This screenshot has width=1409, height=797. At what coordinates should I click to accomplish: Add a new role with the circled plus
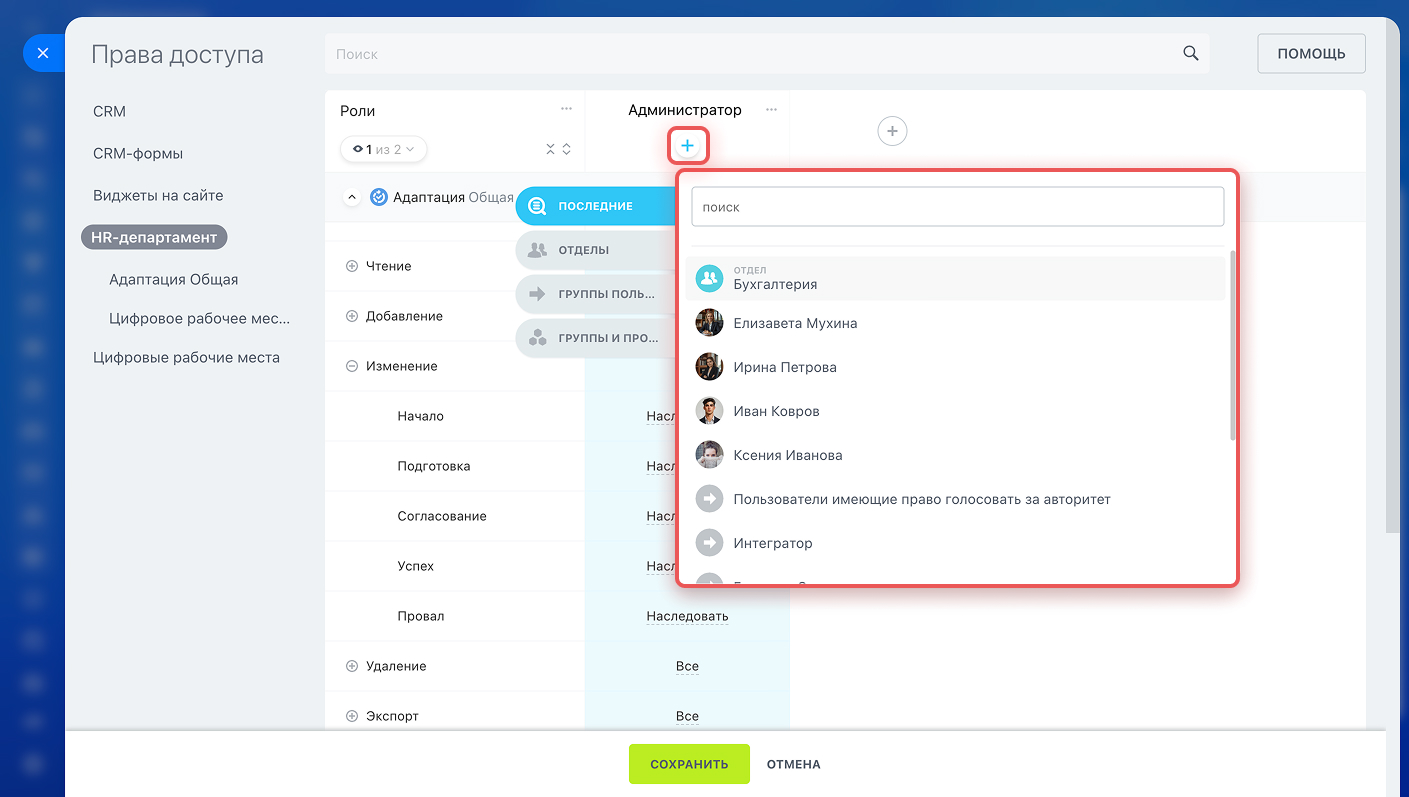pyautogui.click(x=892, y=131)
